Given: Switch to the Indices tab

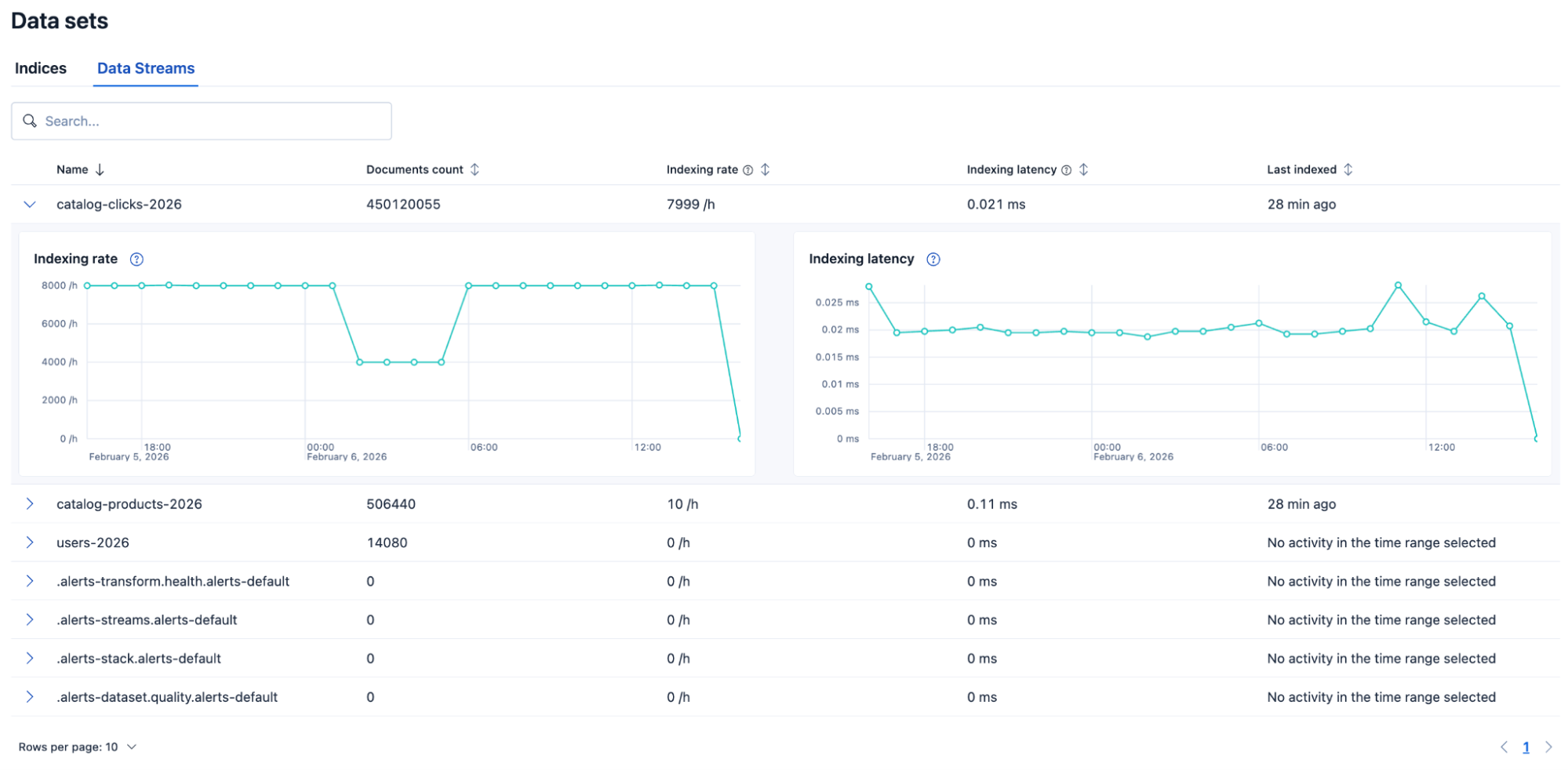Looking at the screenshot, I should tap(41, 68).
